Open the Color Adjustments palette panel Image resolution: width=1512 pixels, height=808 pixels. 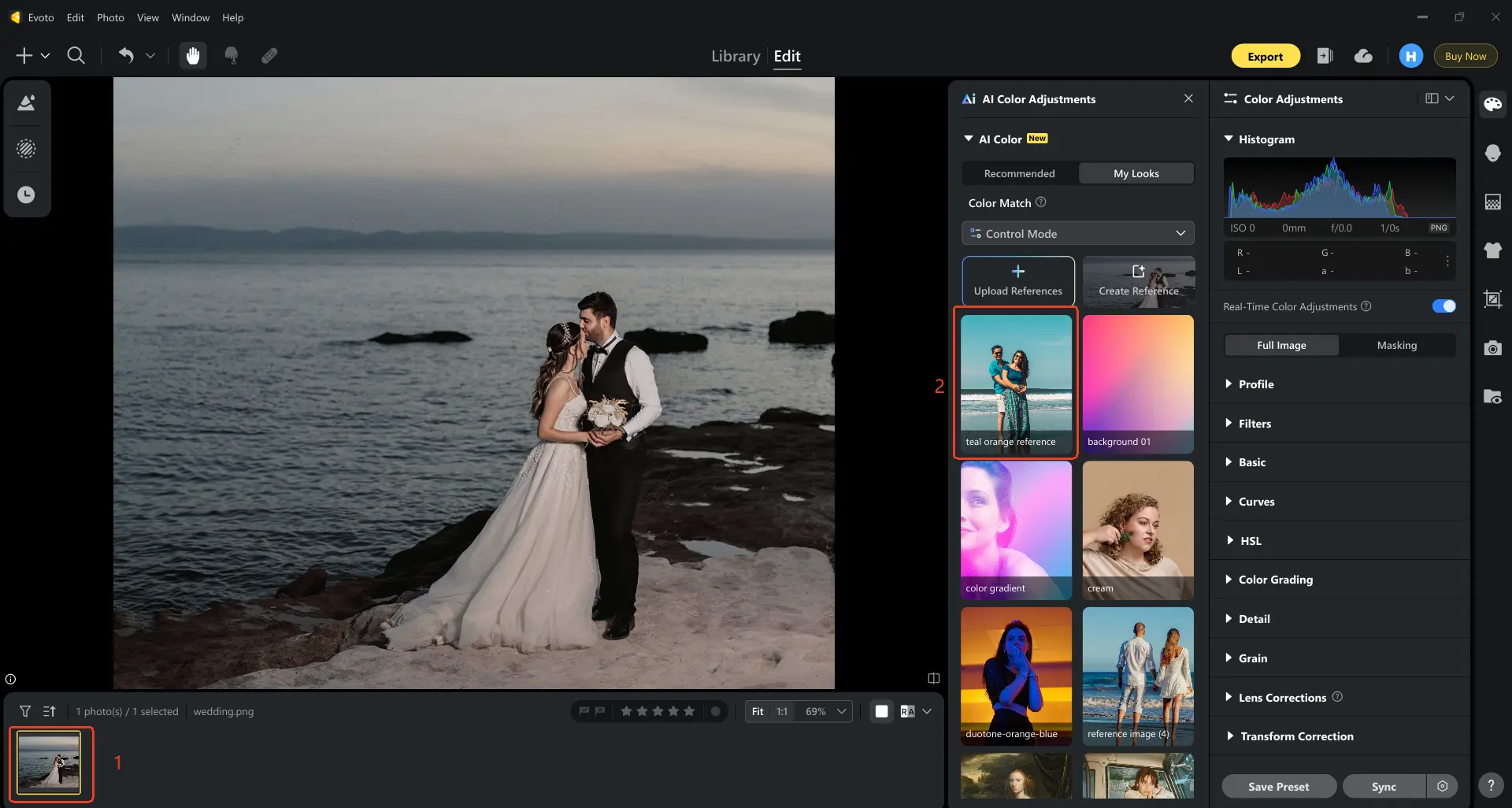1493,103
